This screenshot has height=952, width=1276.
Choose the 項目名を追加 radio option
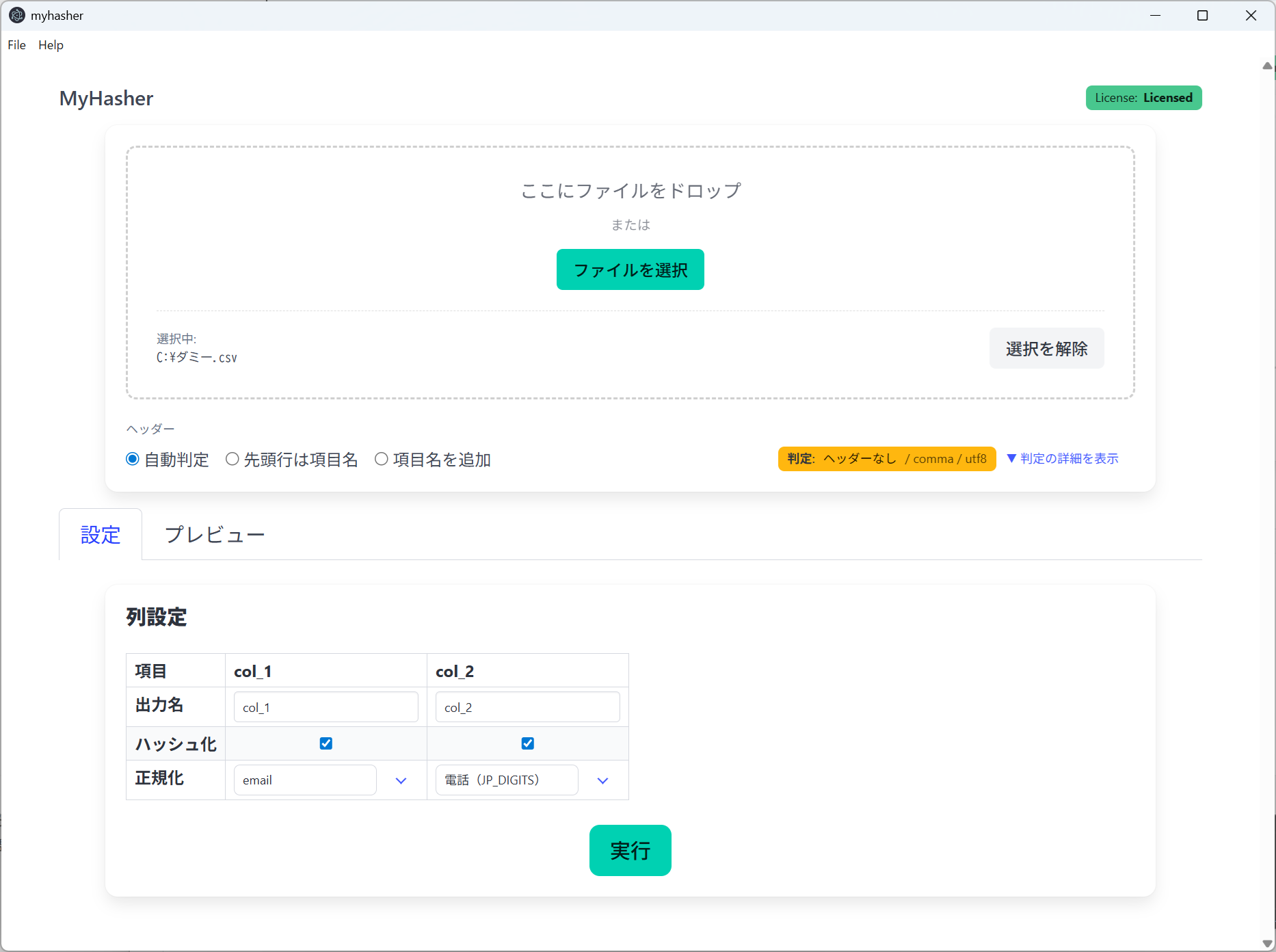382,459
